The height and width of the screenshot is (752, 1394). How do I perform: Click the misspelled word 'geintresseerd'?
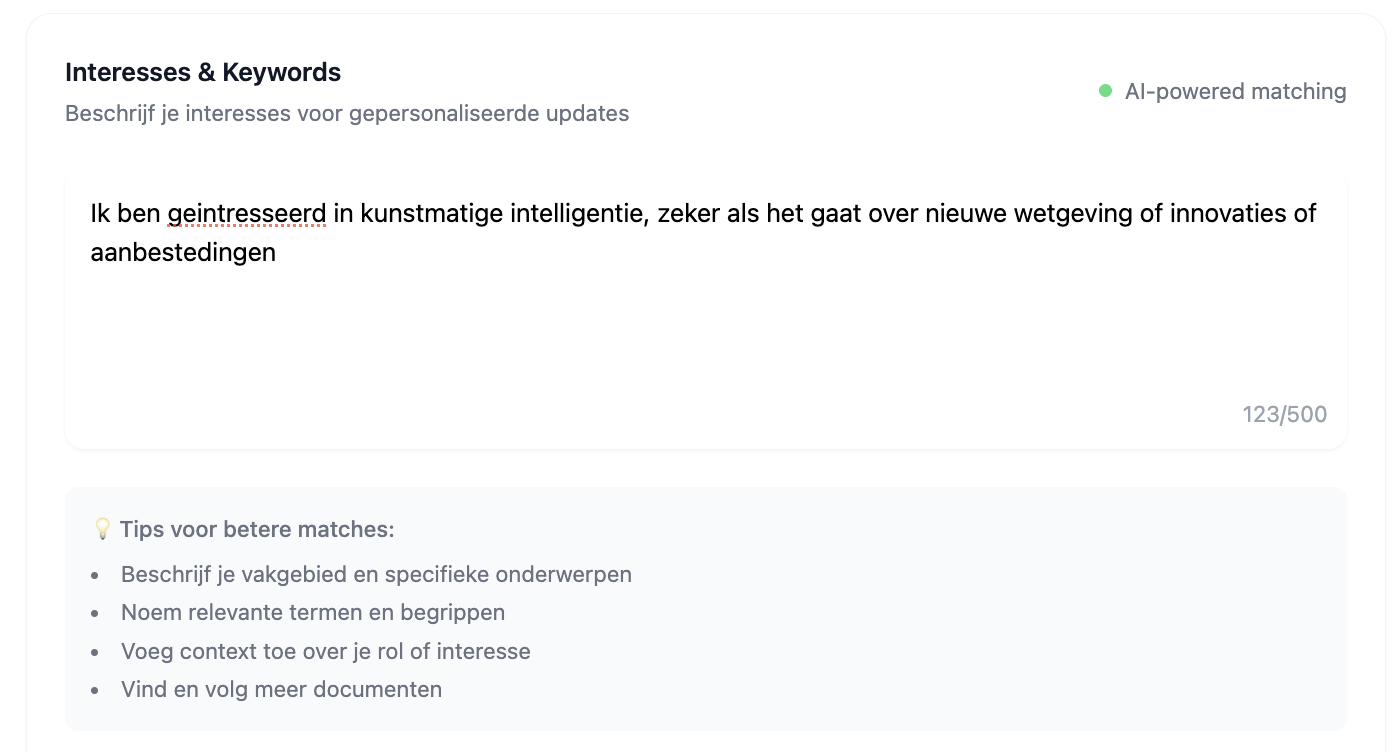click(x=248, y=213)
